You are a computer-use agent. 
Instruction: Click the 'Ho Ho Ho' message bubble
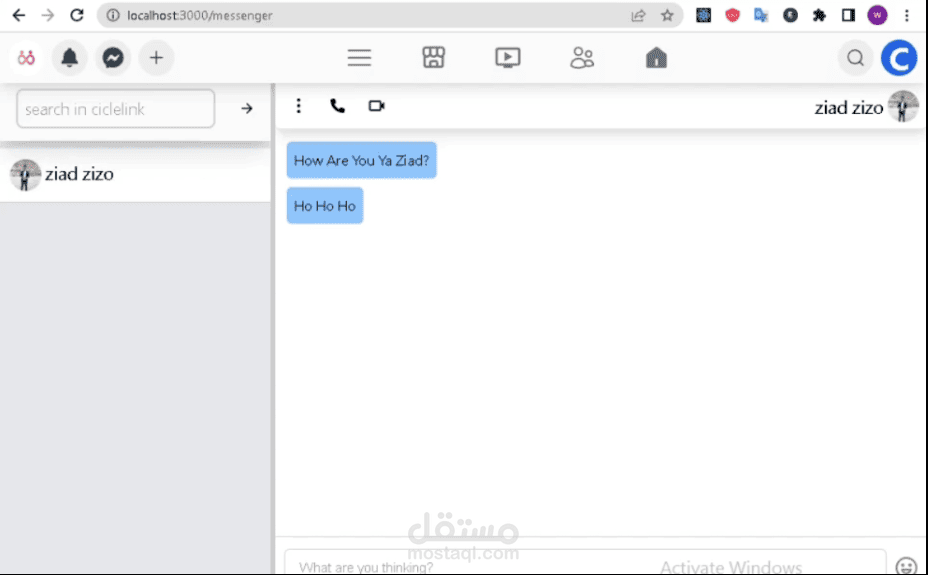pyautogui.click(x=325, y=206)
